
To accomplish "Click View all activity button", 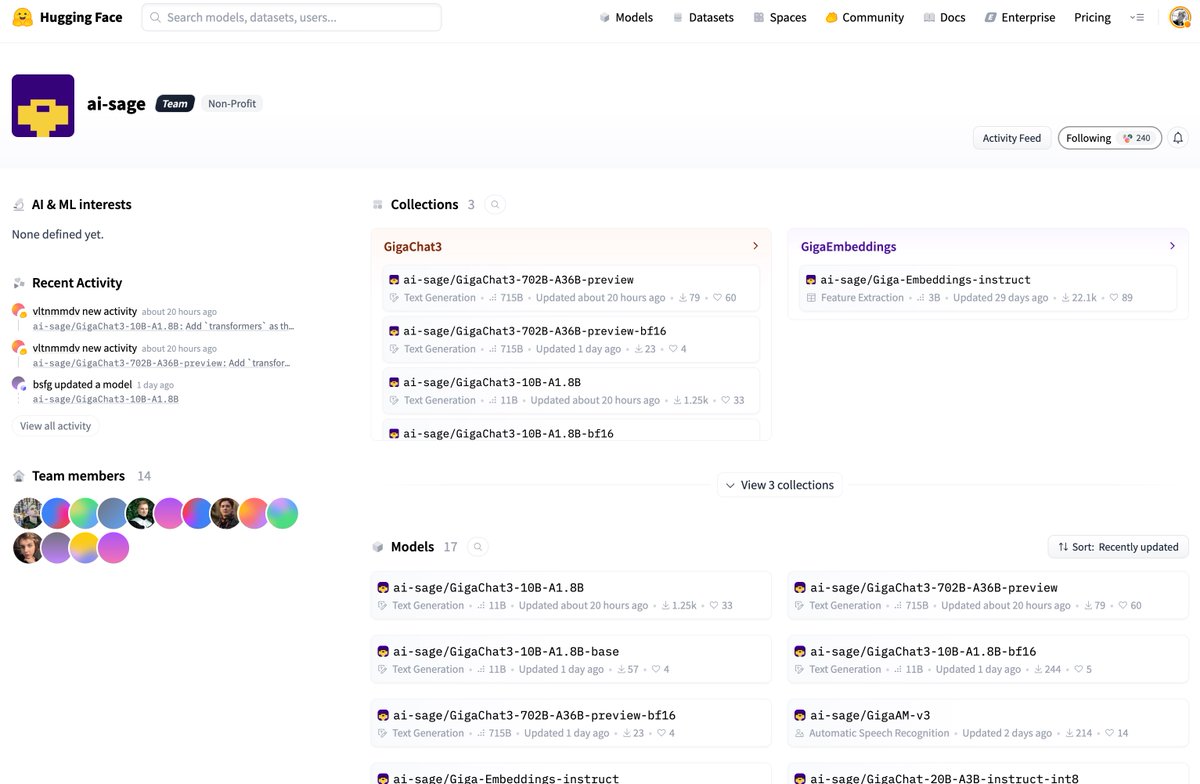I will pyautogui.click(x=55, y=426).
